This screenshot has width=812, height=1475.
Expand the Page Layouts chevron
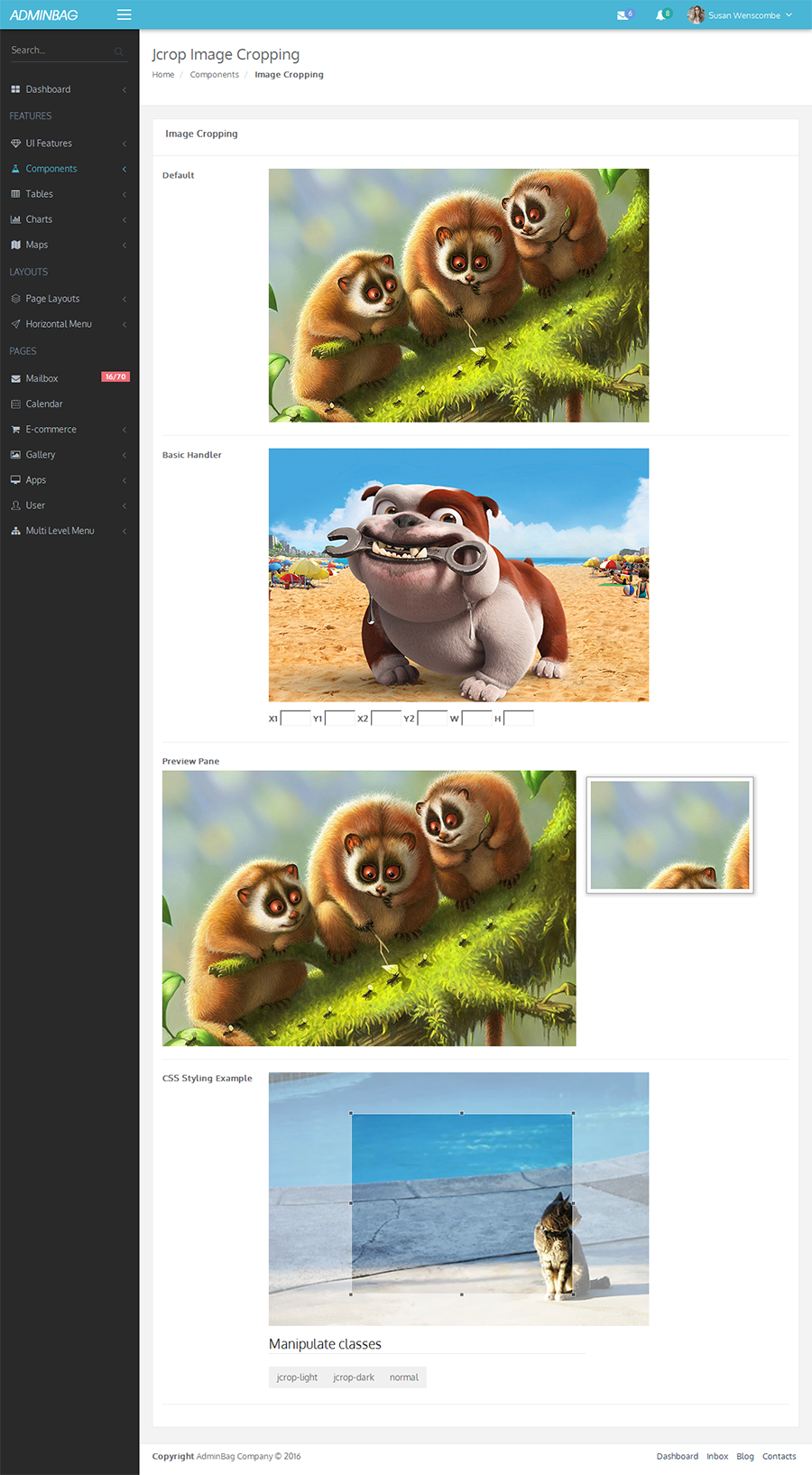click(x=125, y=299)
